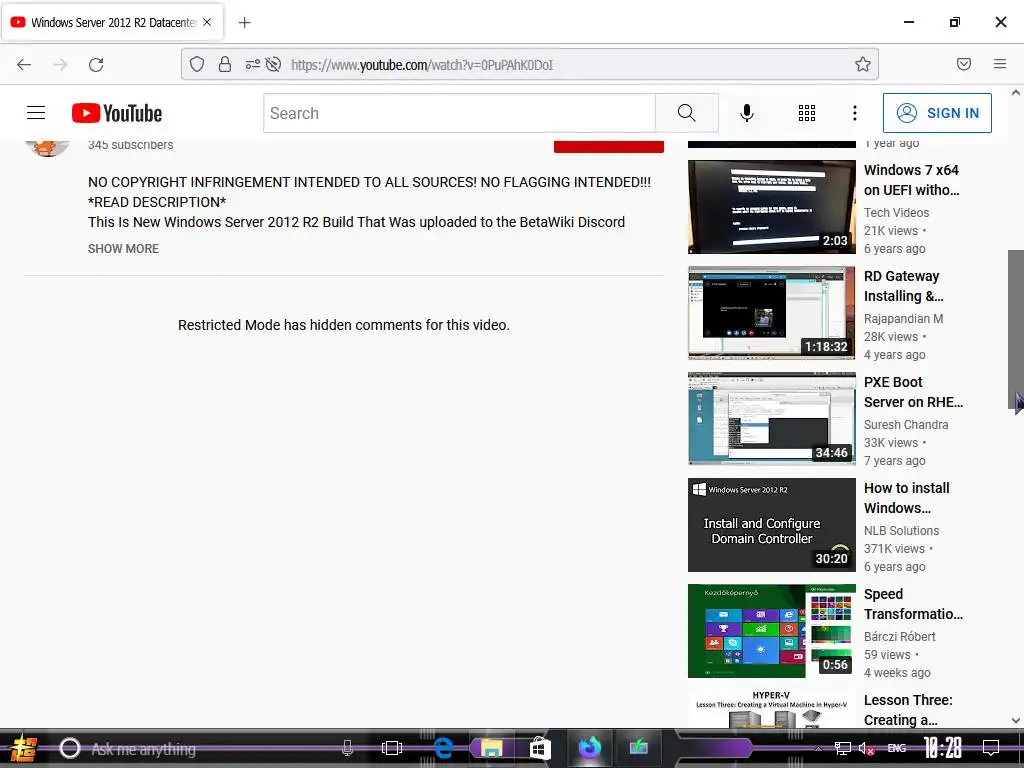Click the PXE Boot Server on RHE title
This screenshot has height=768, width=1024.
point(913,392)
